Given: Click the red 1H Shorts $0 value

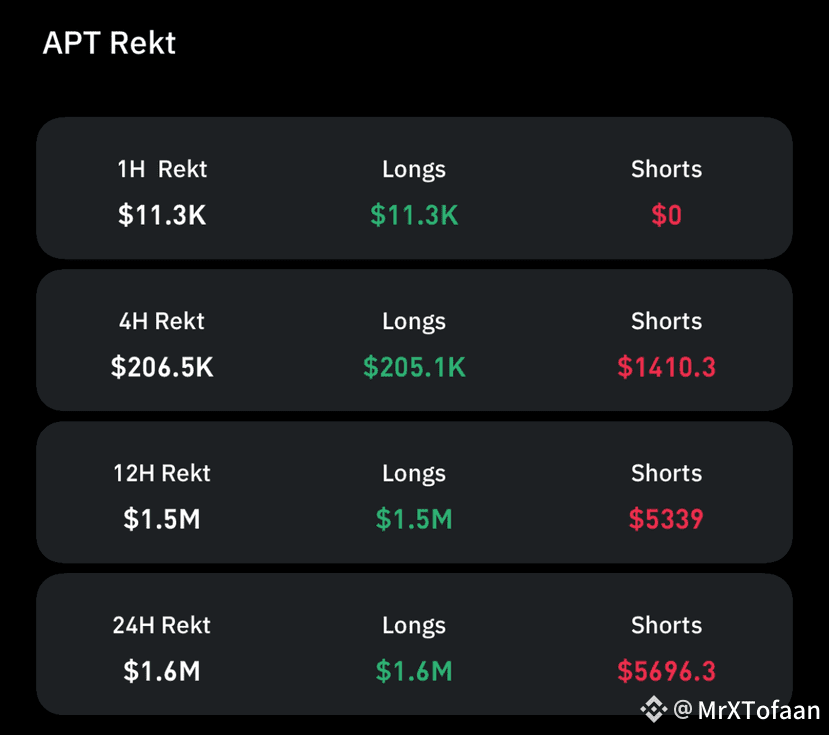Looking at the screenshot, I should (x=666, y=215).
